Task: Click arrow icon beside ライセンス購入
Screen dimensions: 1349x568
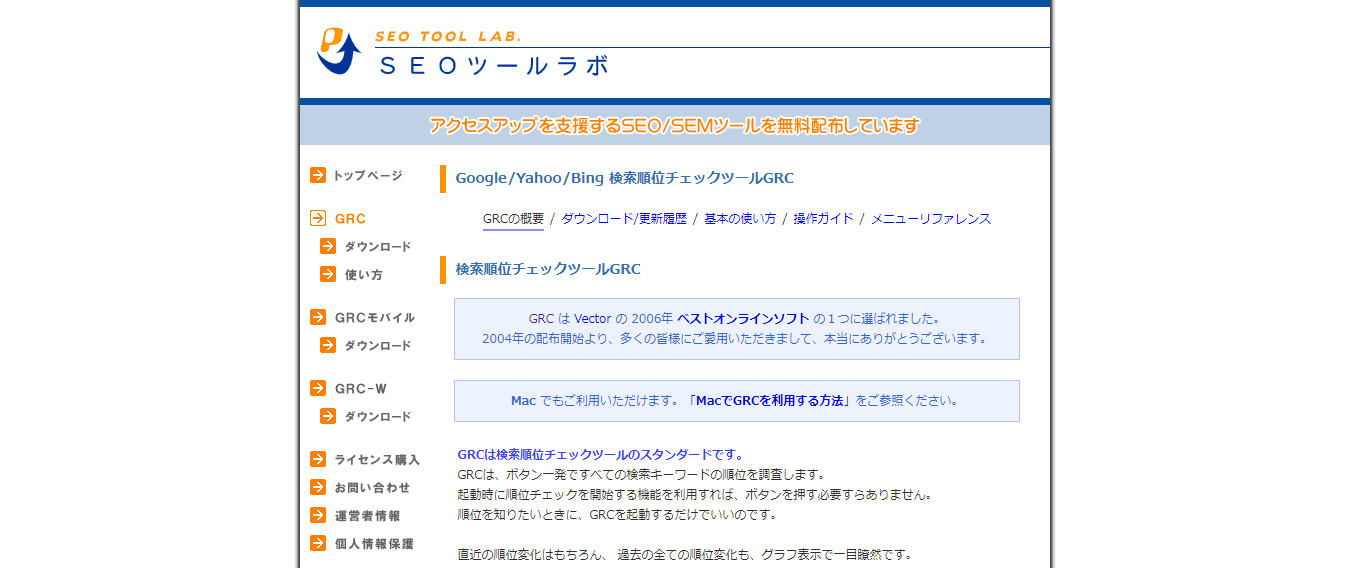Action: tap(318, 459)
